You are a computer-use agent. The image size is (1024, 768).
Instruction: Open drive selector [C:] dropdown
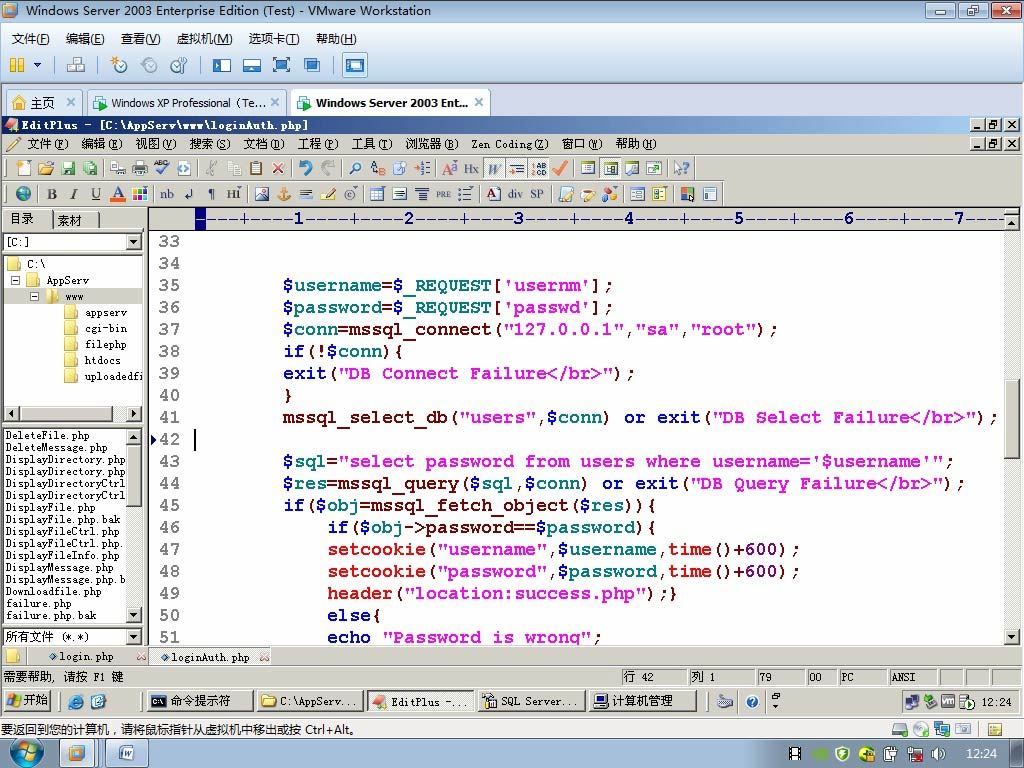coord(133,242)
